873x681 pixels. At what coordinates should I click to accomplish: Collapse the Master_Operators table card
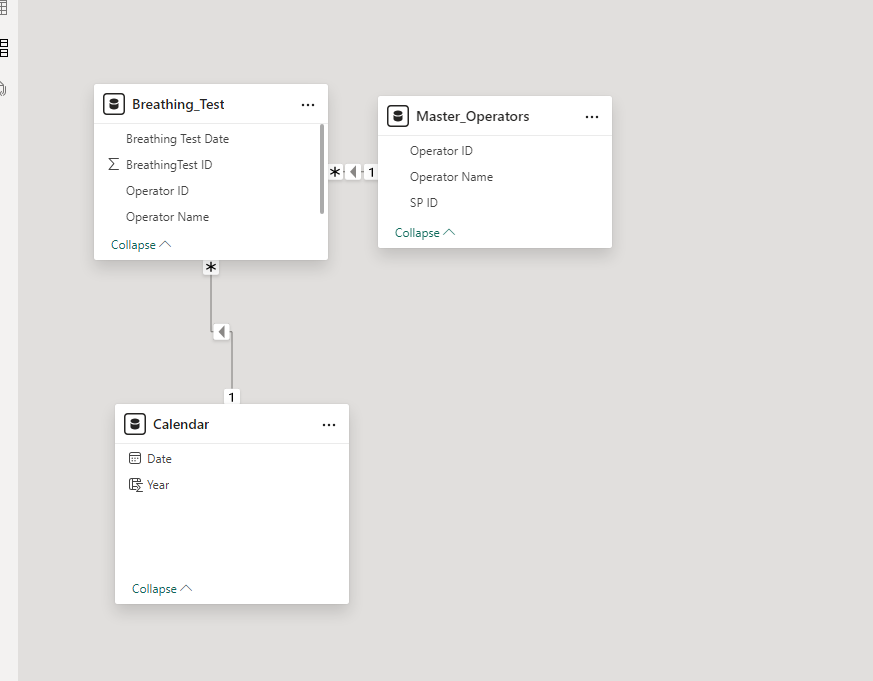pyautogui.click(x=425, y=233)
